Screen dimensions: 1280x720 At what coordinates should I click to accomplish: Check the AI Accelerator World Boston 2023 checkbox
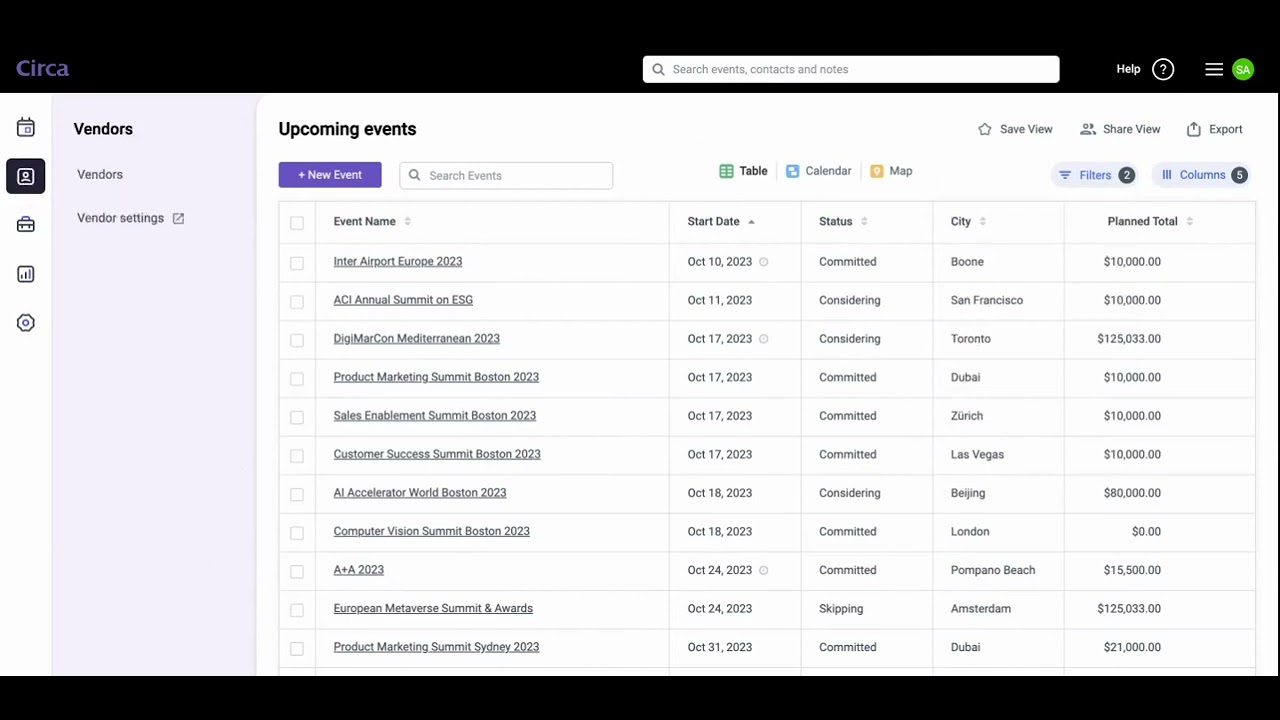[x=297, y=494]
